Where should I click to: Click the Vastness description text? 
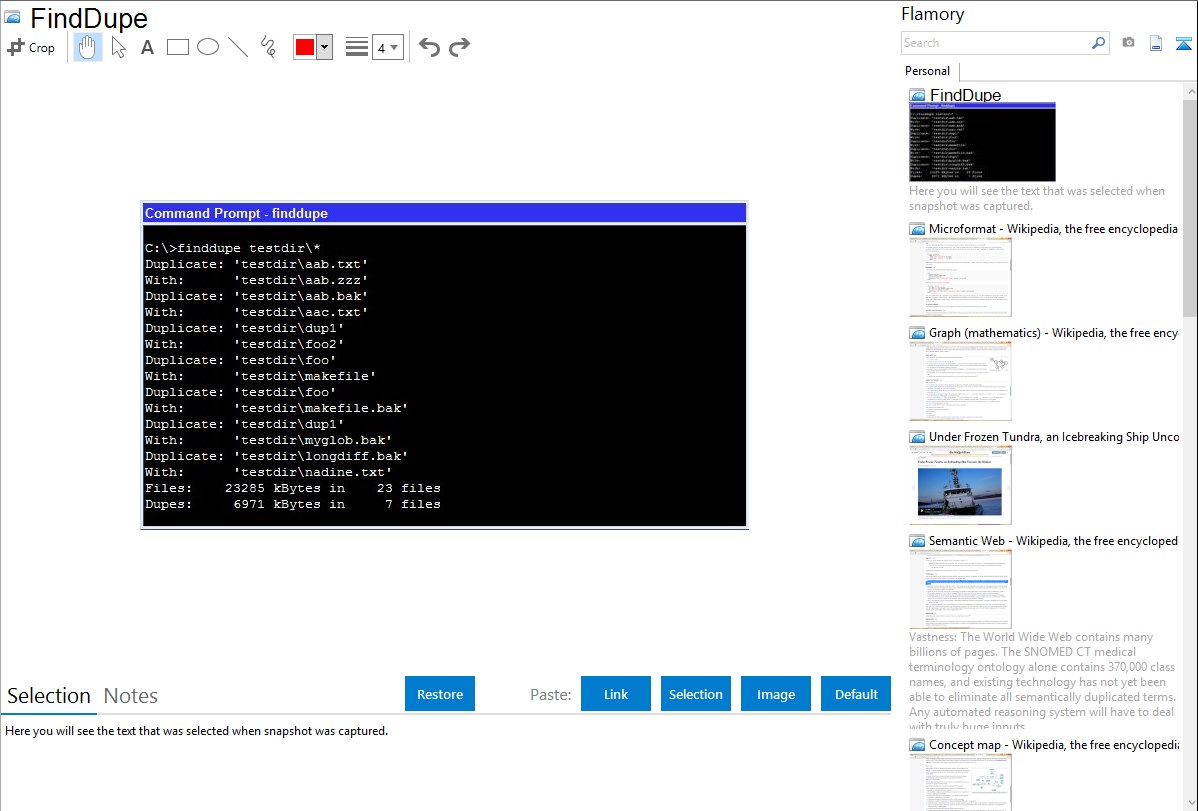tap(1042, 681)
